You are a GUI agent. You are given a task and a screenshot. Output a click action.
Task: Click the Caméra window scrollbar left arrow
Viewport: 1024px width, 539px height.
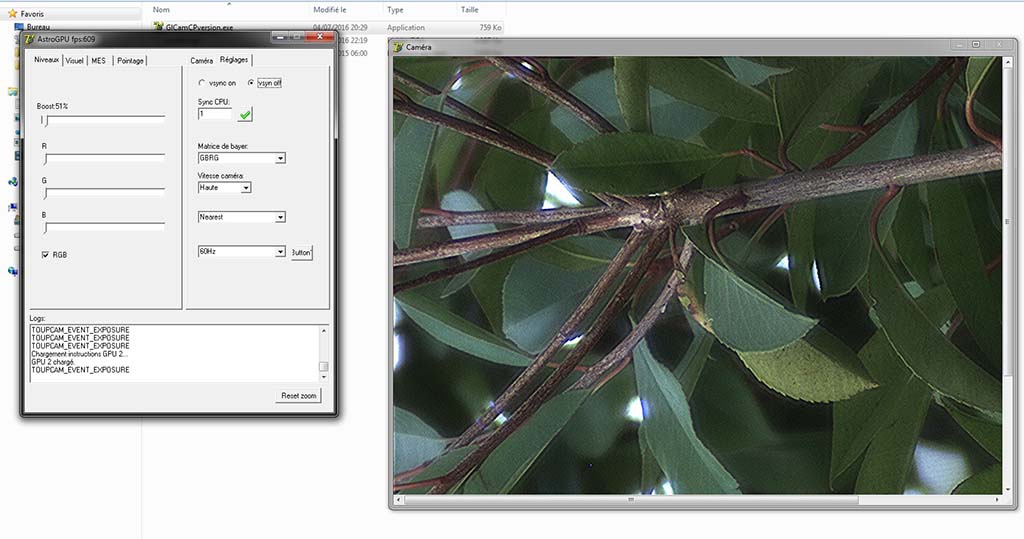point(398,500)
